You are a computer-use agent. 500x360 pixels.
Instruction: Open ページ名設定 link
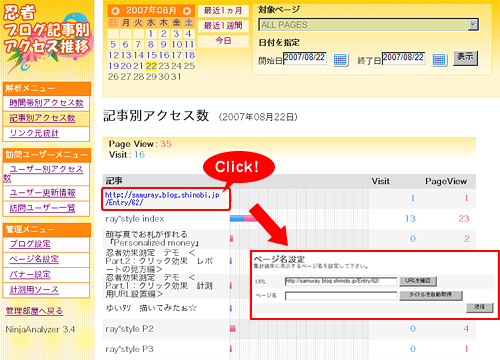click(34, 259)
